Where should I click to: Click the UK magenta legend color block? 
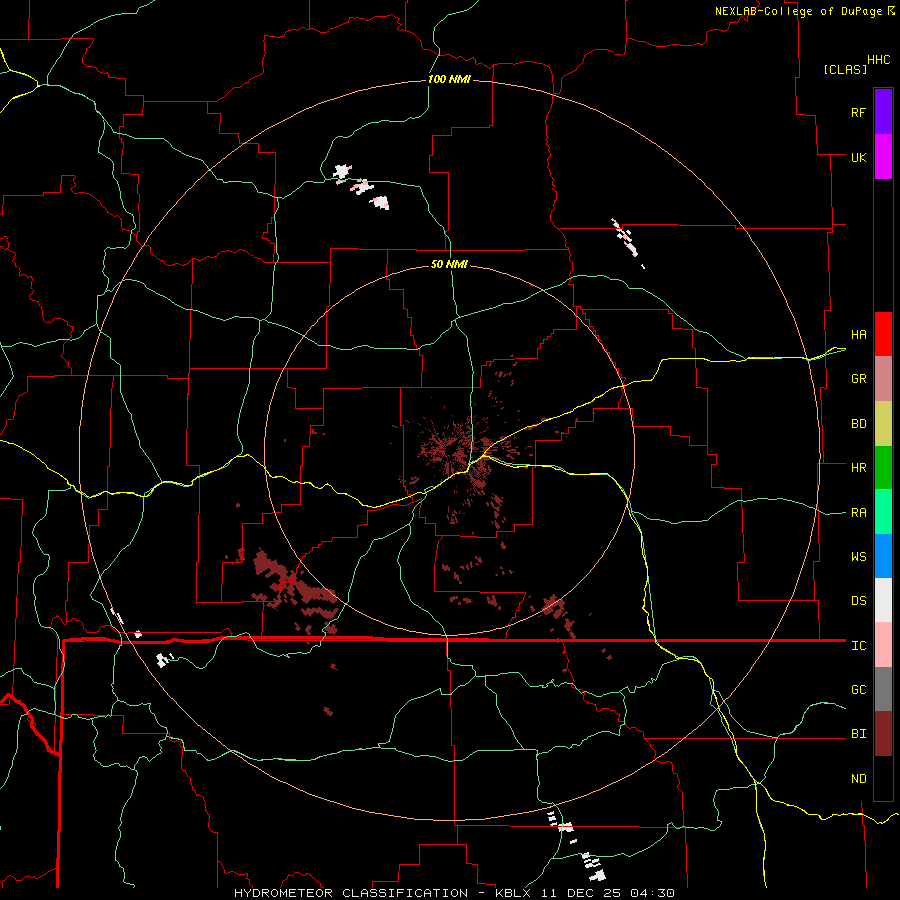pyautogui.click(x=883, y=157)
